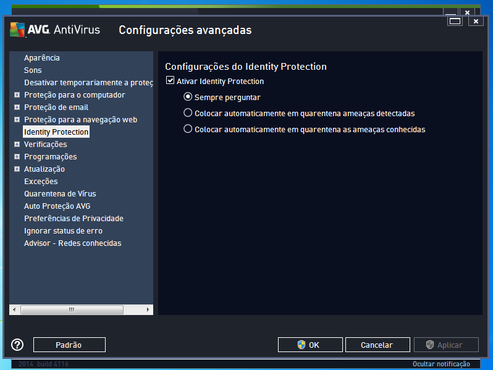Expand Proteção para o computador node

(17, 95)
